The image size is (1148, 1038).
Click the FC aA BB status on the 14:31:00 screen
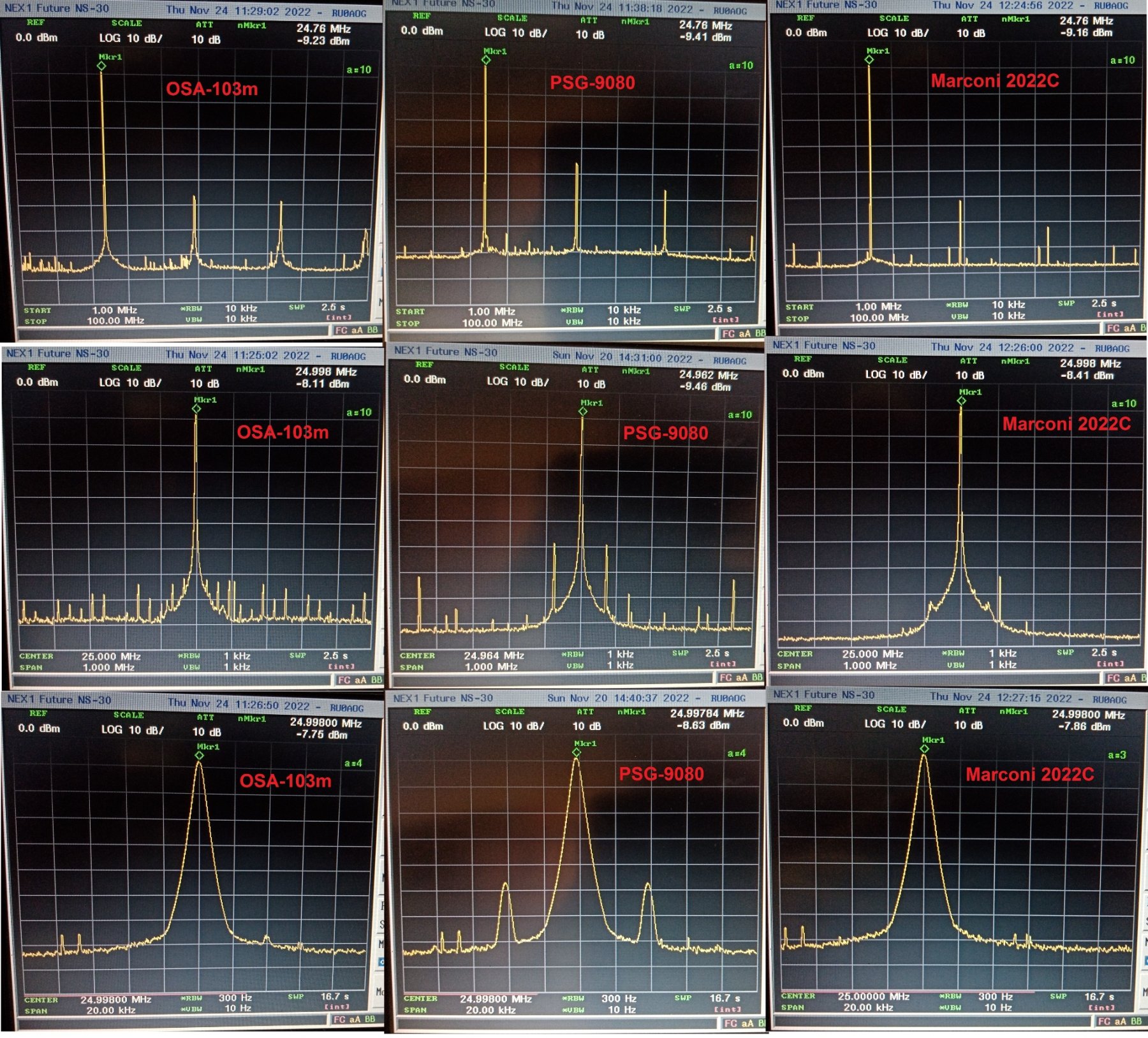(740, 677)
